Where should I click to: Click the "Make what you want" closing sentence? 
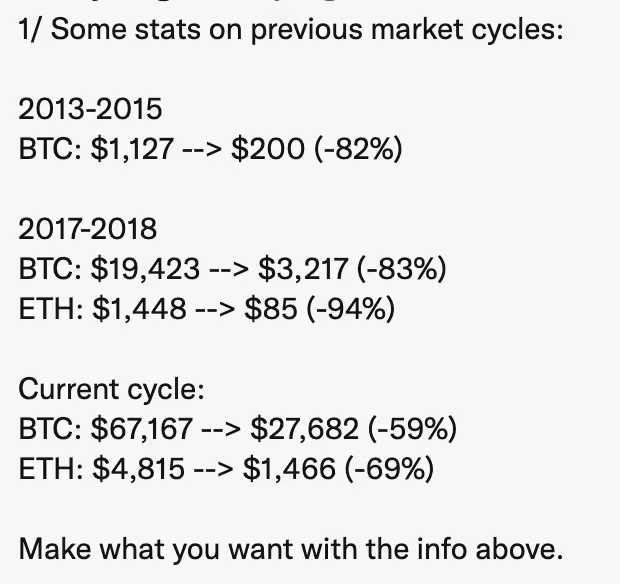(291, 548)
